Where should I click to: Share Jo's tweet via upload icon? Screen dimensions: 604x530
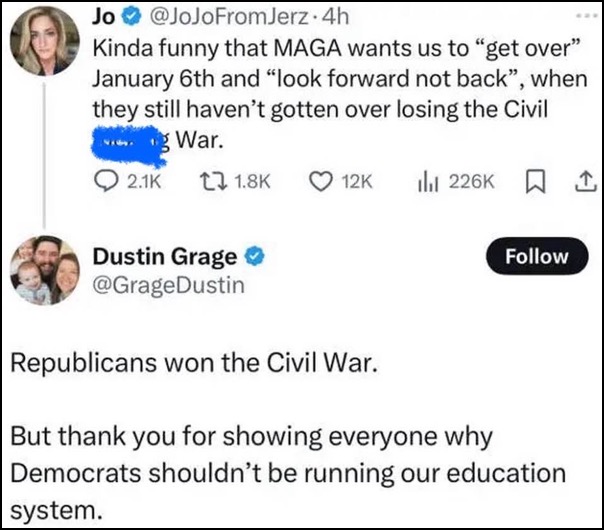pos(586,182)
